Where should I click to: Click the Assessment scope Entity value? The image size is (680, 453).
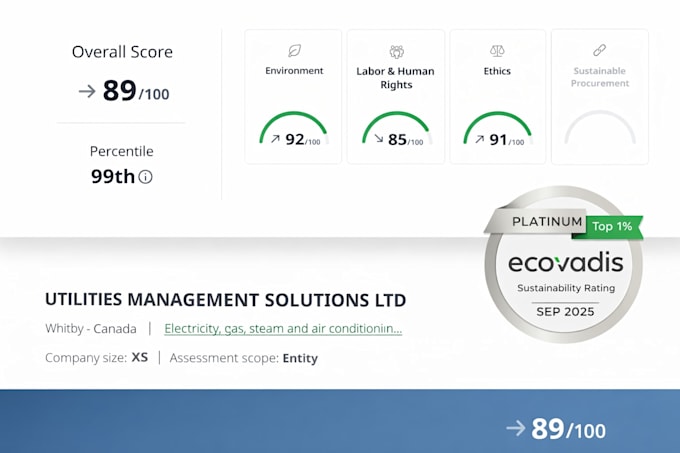(300, 358)
